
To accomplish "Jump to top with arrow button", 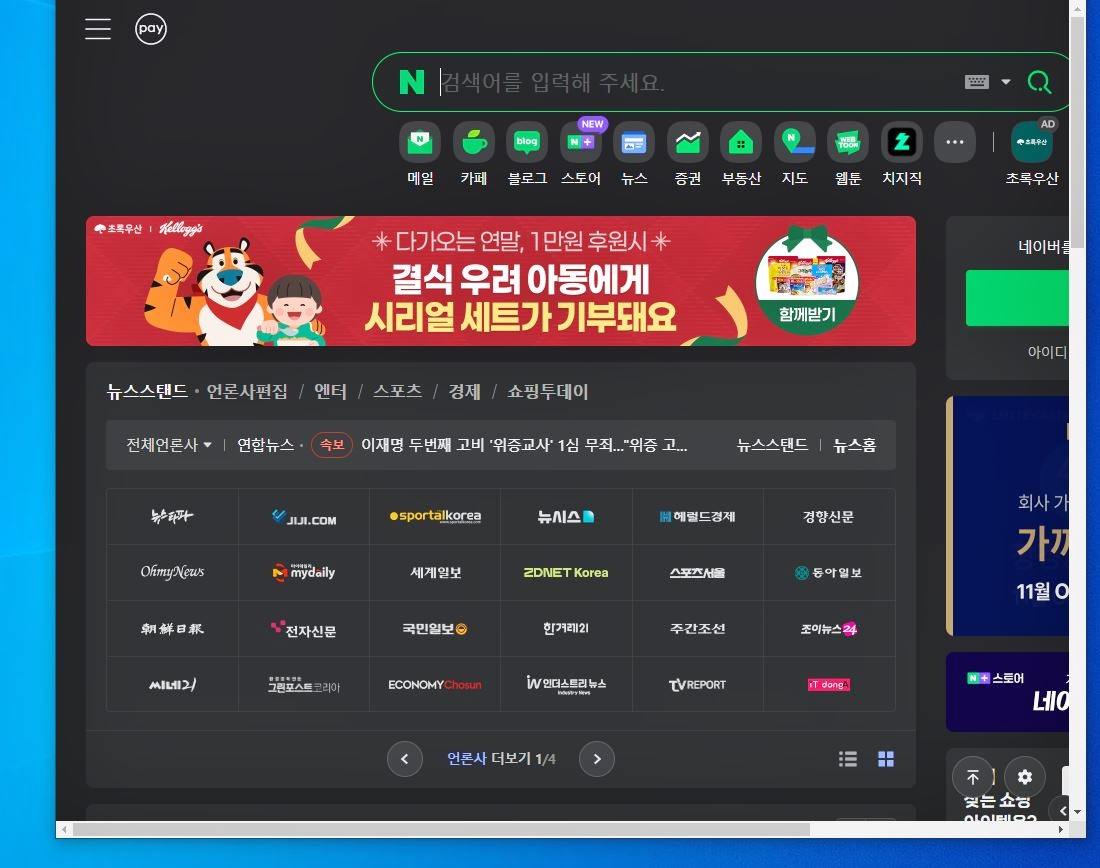I will (973, 777).
